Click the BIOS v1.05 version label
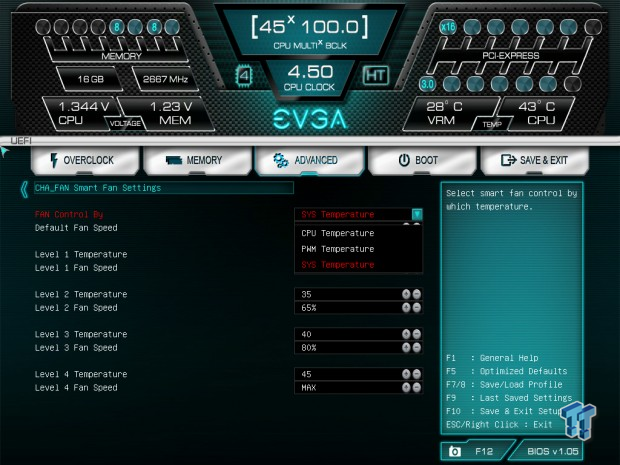This screenshot has height=465, width=620. 553,451
